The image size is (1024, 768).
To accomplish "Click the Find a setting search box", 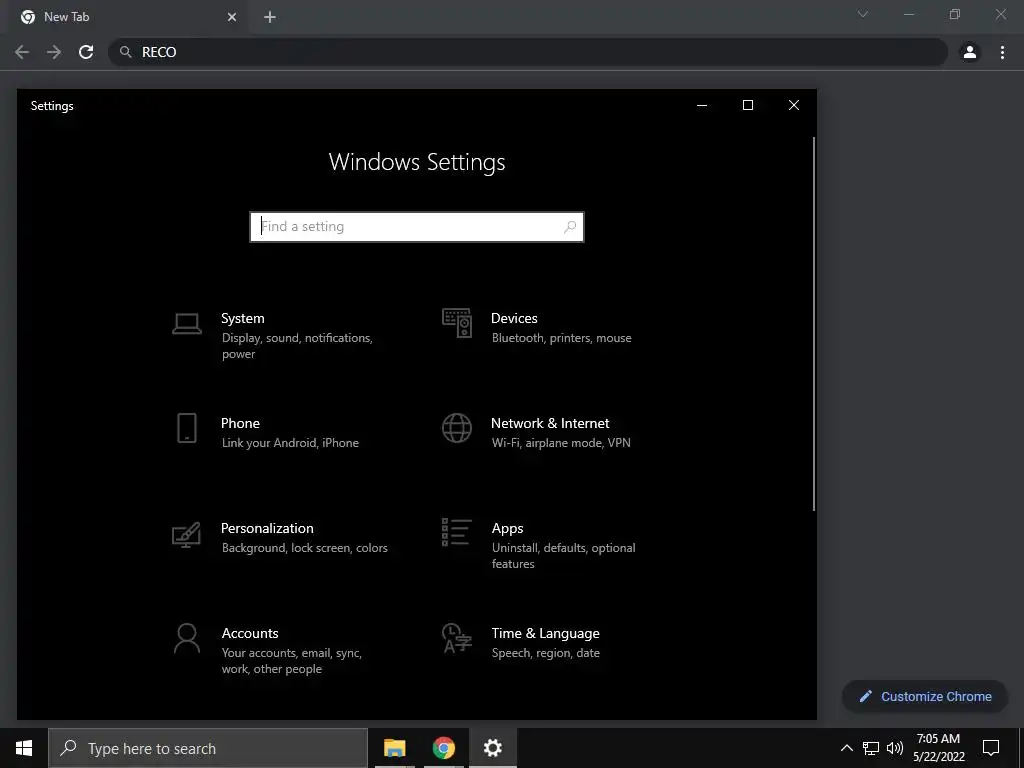I will click(417, 227).
